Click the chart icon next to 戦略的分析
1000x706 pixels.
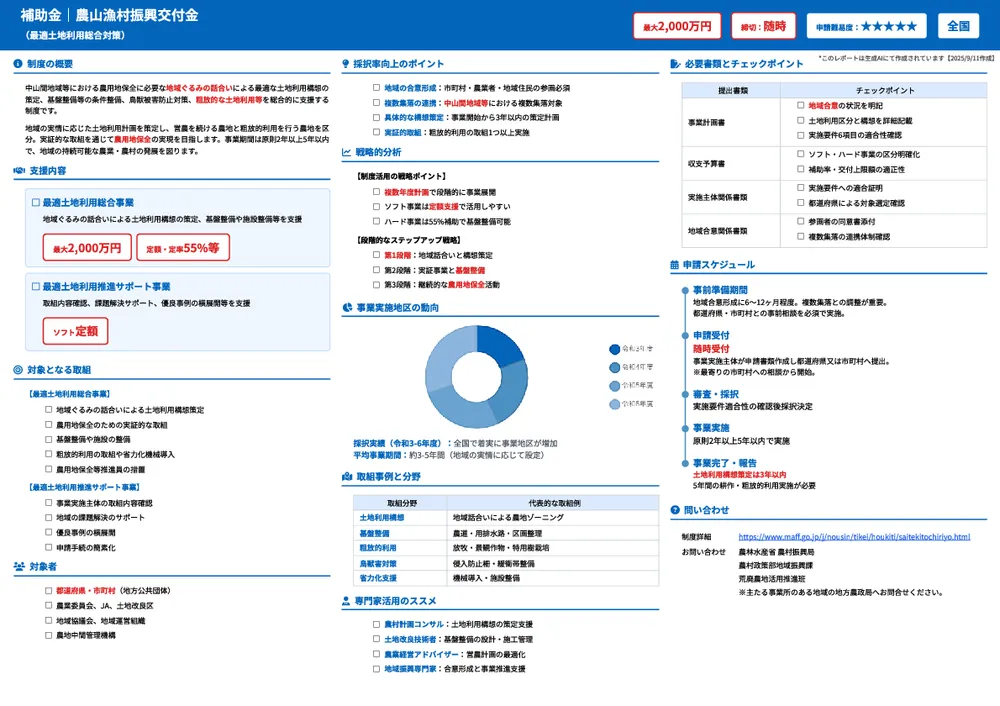pyautogui.click(x=346, y=152)
